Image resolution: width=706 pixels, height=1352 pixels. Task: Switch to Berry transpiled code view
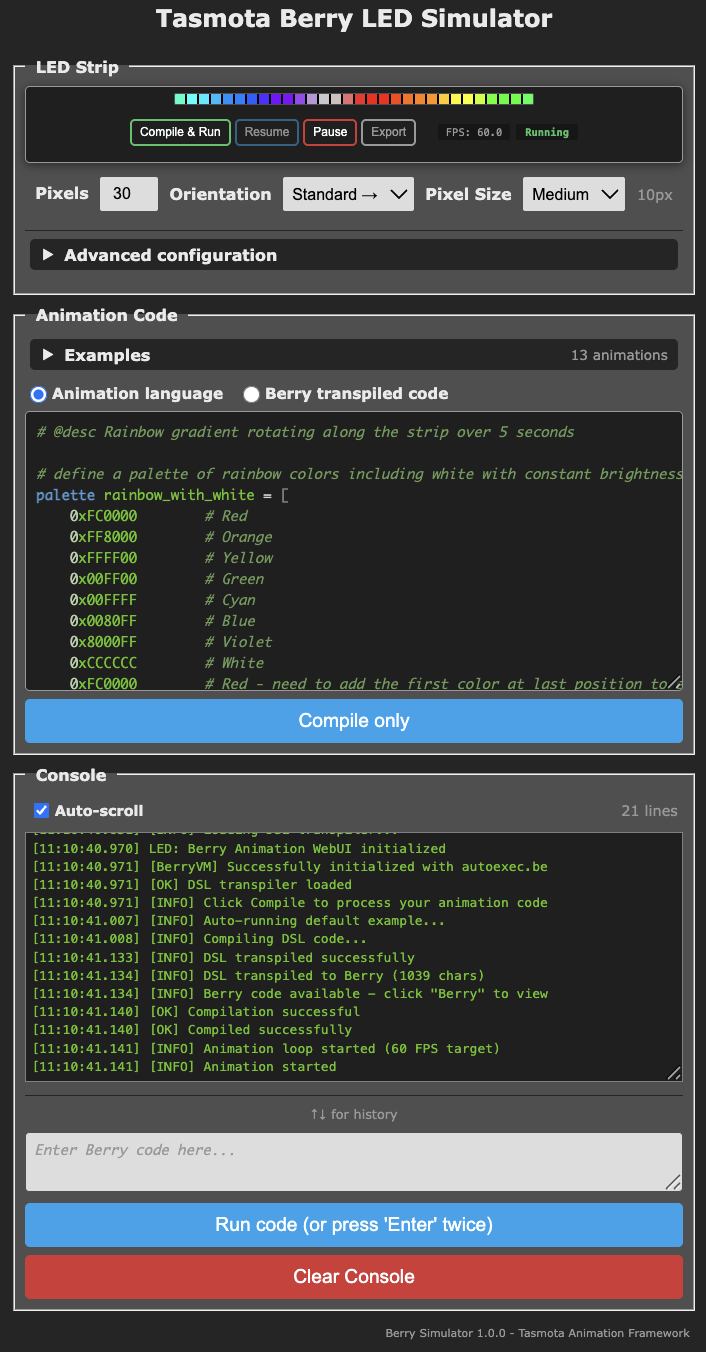pyautogui.click(x=251, y=394)
